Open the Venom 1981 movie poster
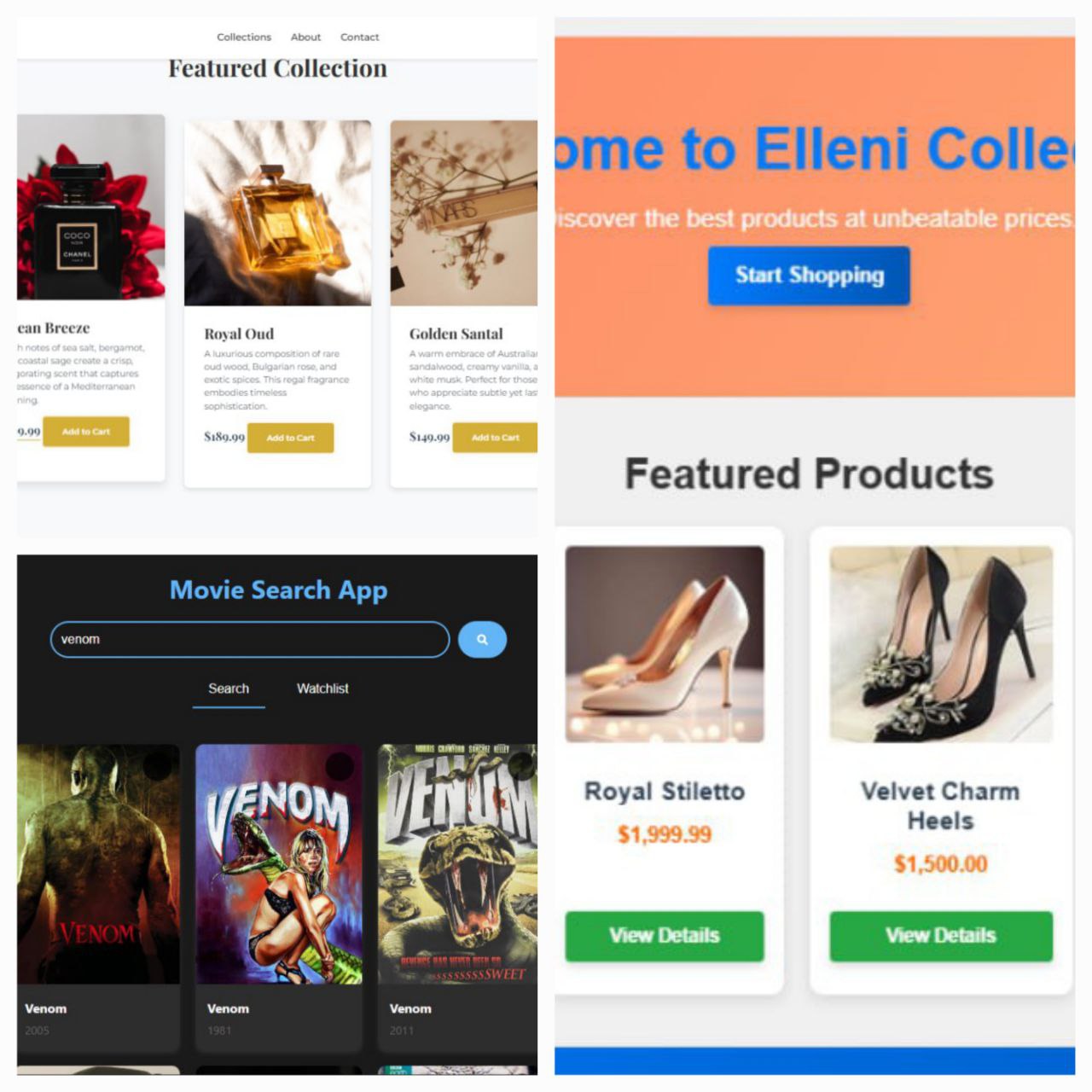1092x1092 pixels. [279, 864]
